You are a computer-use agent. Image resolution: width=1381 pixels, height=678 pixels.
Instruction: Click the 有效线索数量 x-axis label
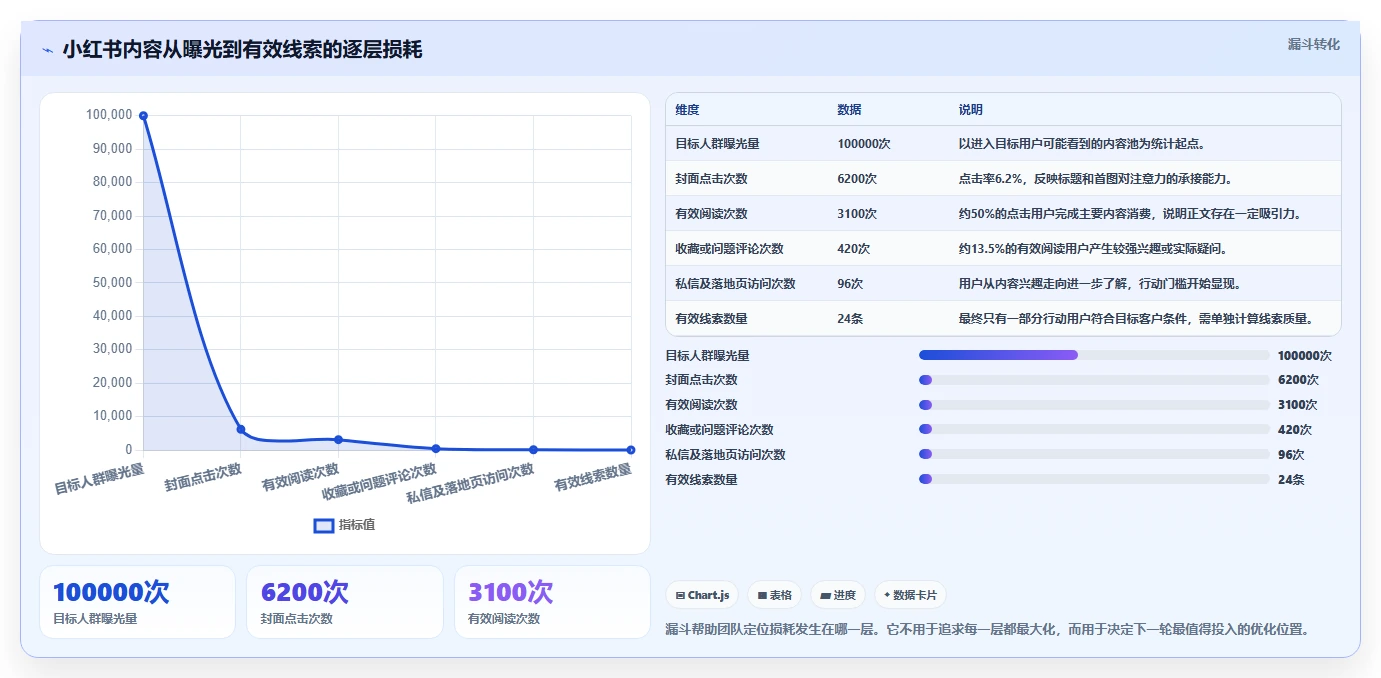593,477
